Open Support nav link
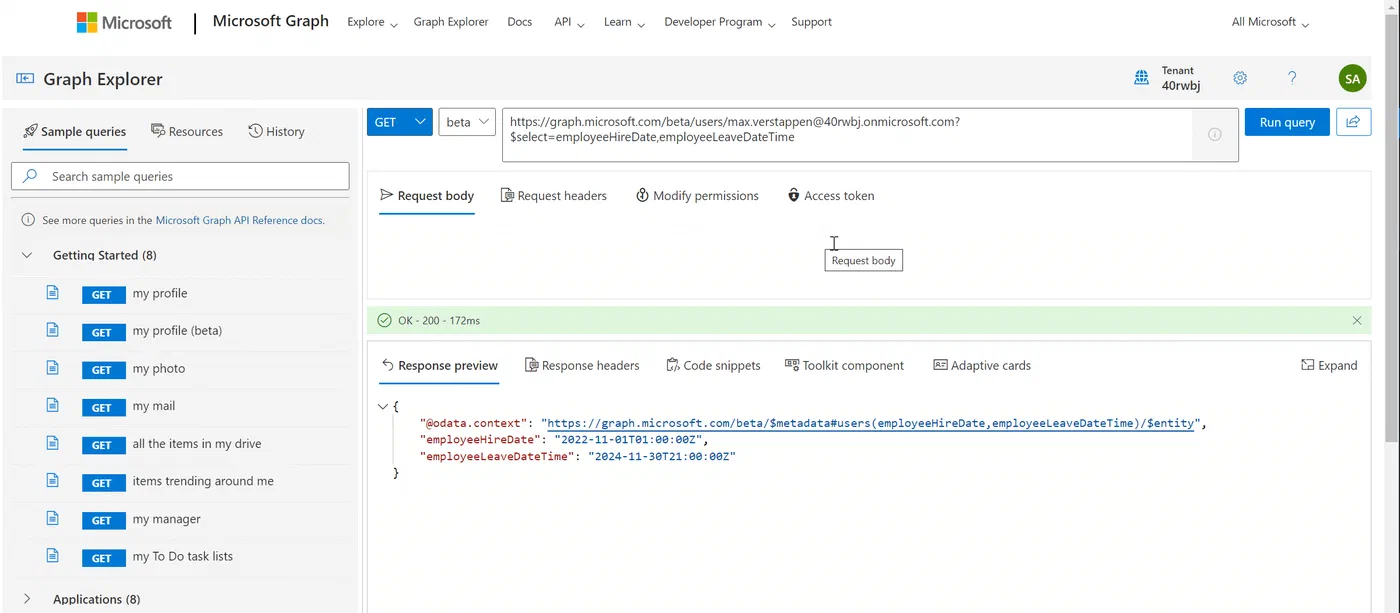The height and width of the screenshot is (613, 1400). click(811, 22)
